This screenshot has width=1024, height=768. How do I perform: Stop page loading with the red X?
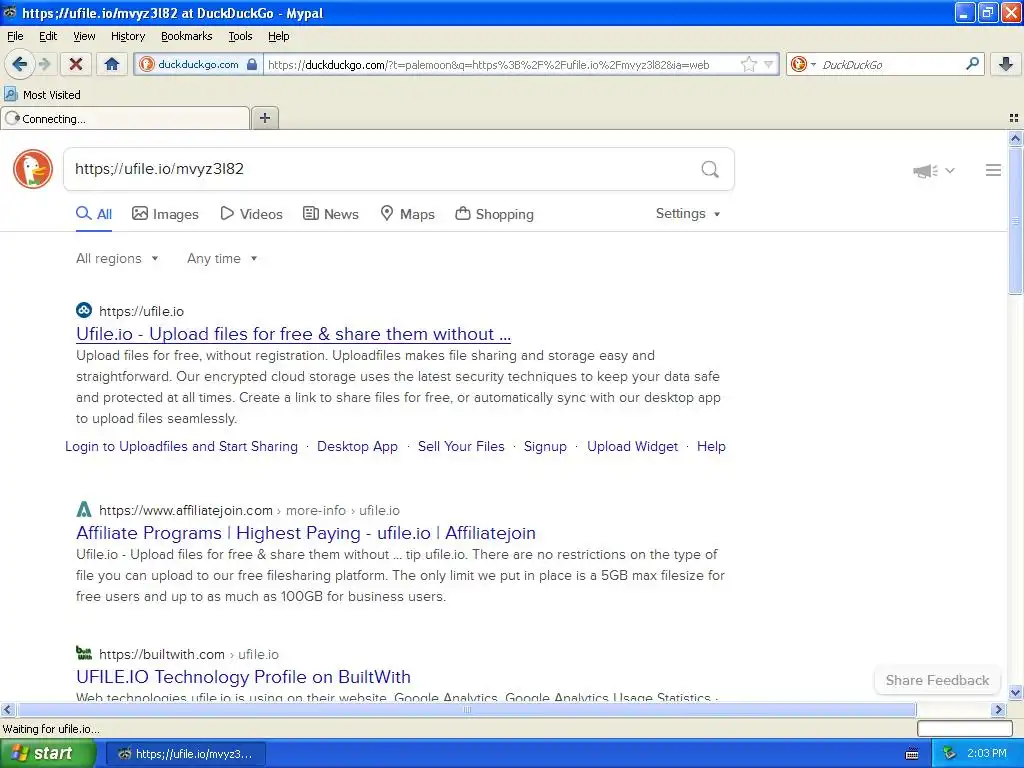(x=76, y=64)
